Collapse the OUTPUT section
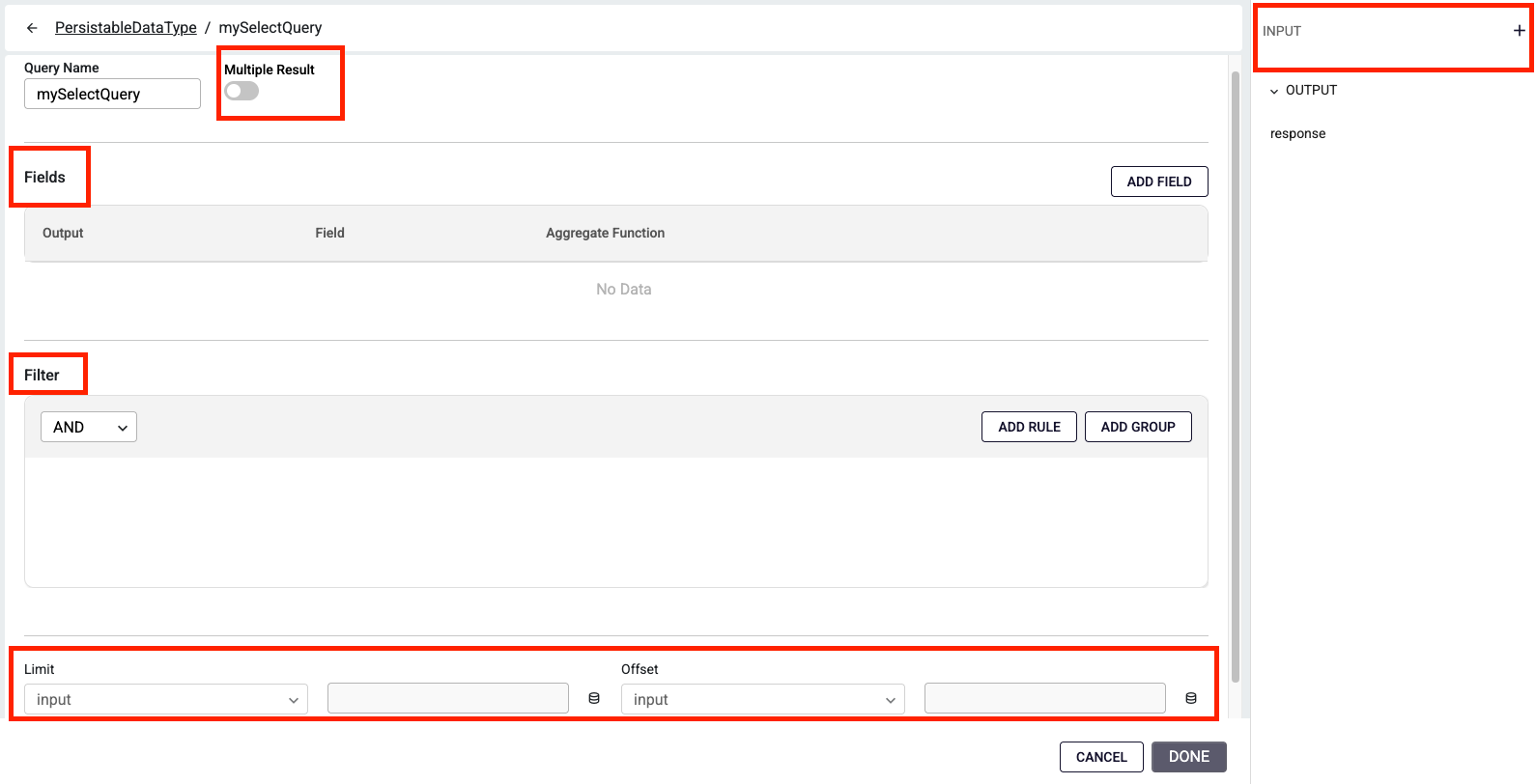Viewport: 1536px width, 784px height. [1274, 91]
